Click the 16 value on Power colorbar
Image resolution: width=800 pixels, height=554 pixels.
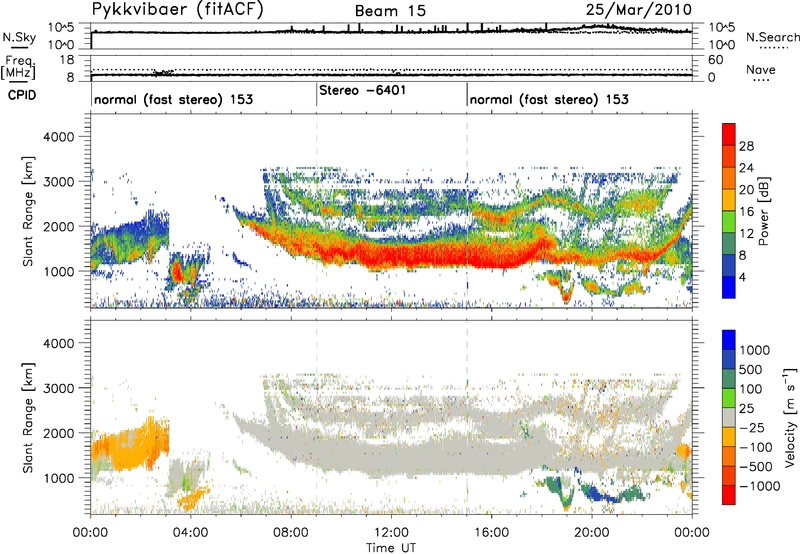click(746, 212)
